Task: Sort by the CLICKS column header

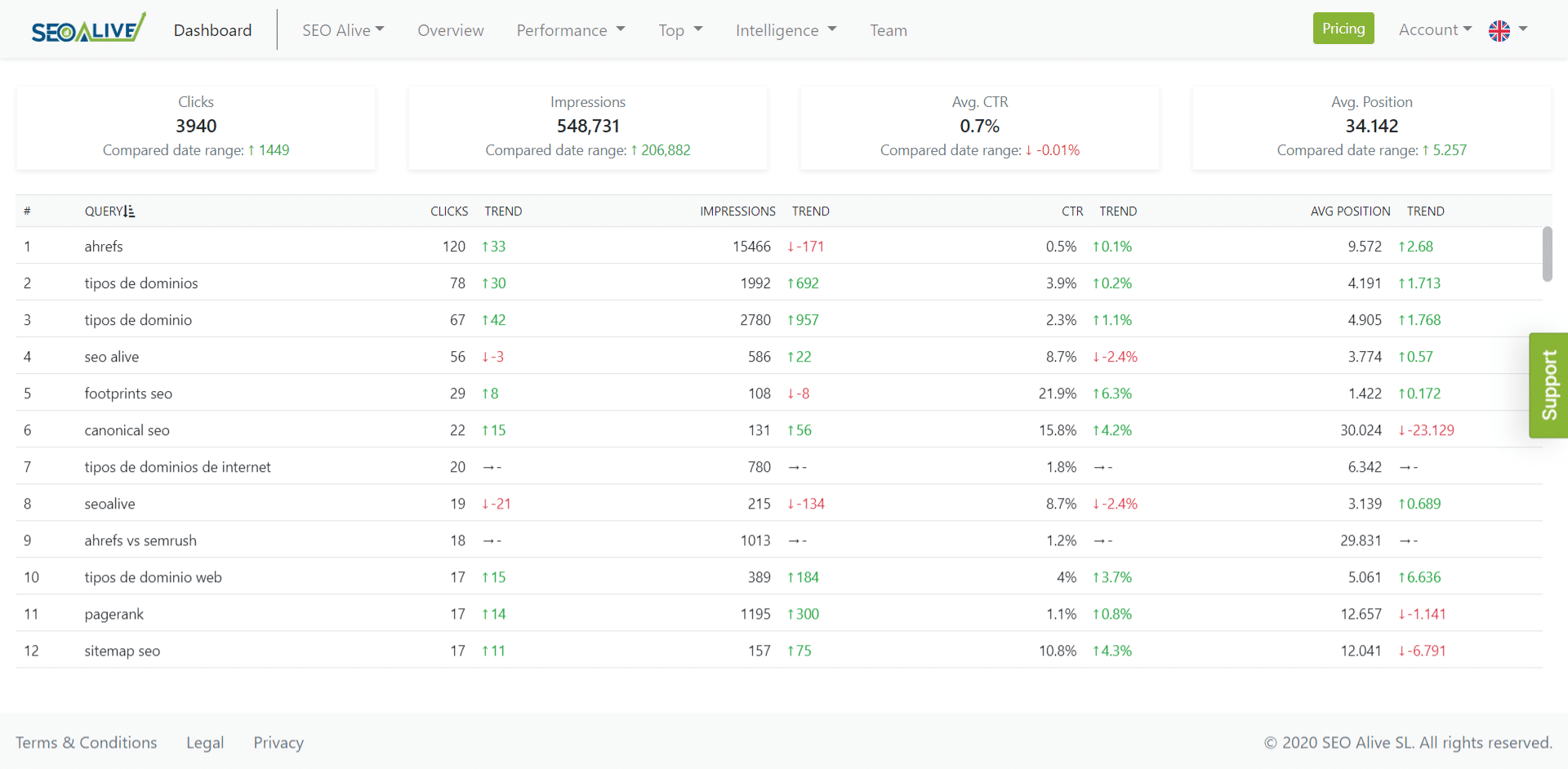Action: coord(449,211)
